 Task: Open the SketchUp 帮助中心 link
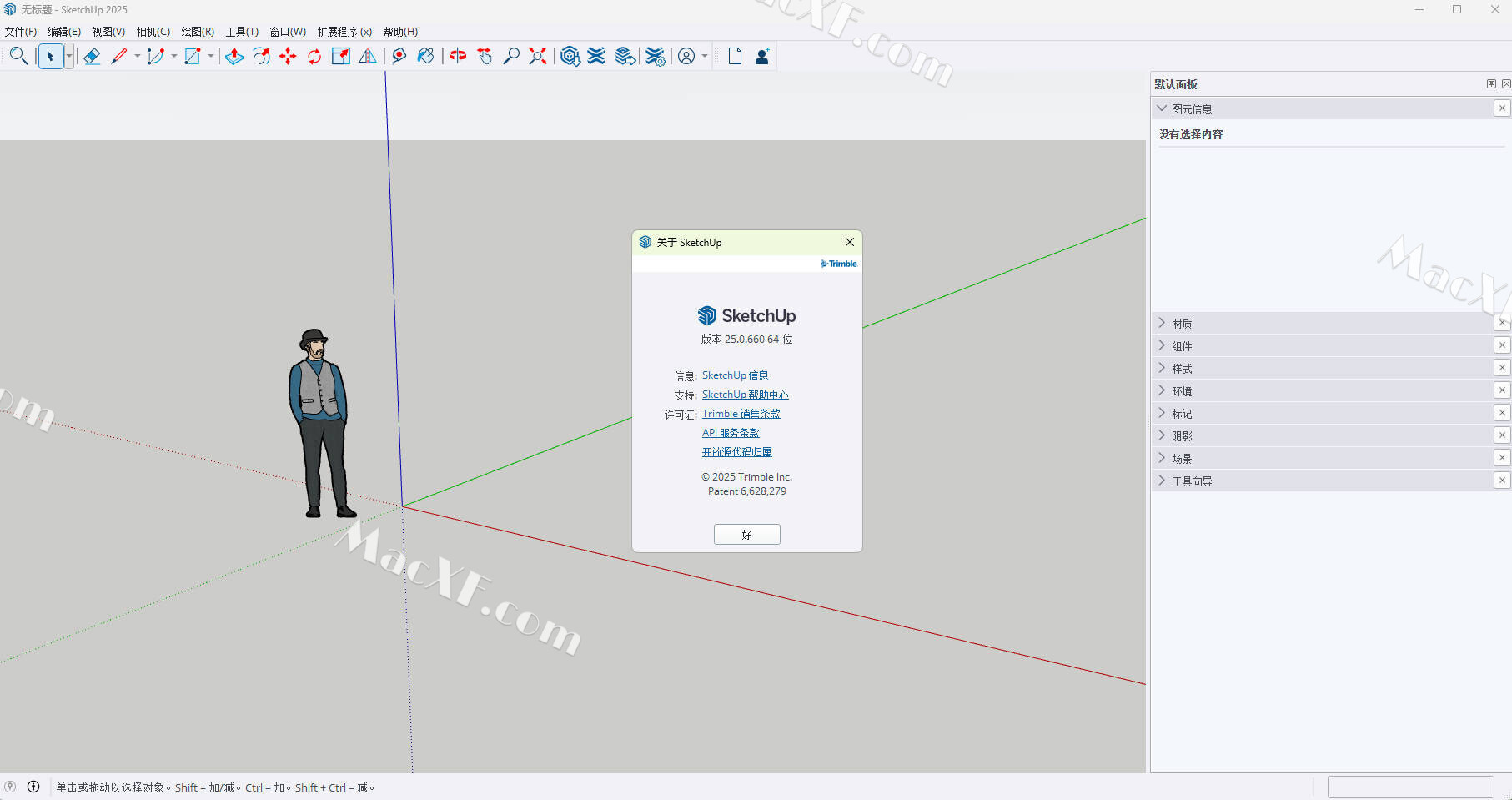745,395
